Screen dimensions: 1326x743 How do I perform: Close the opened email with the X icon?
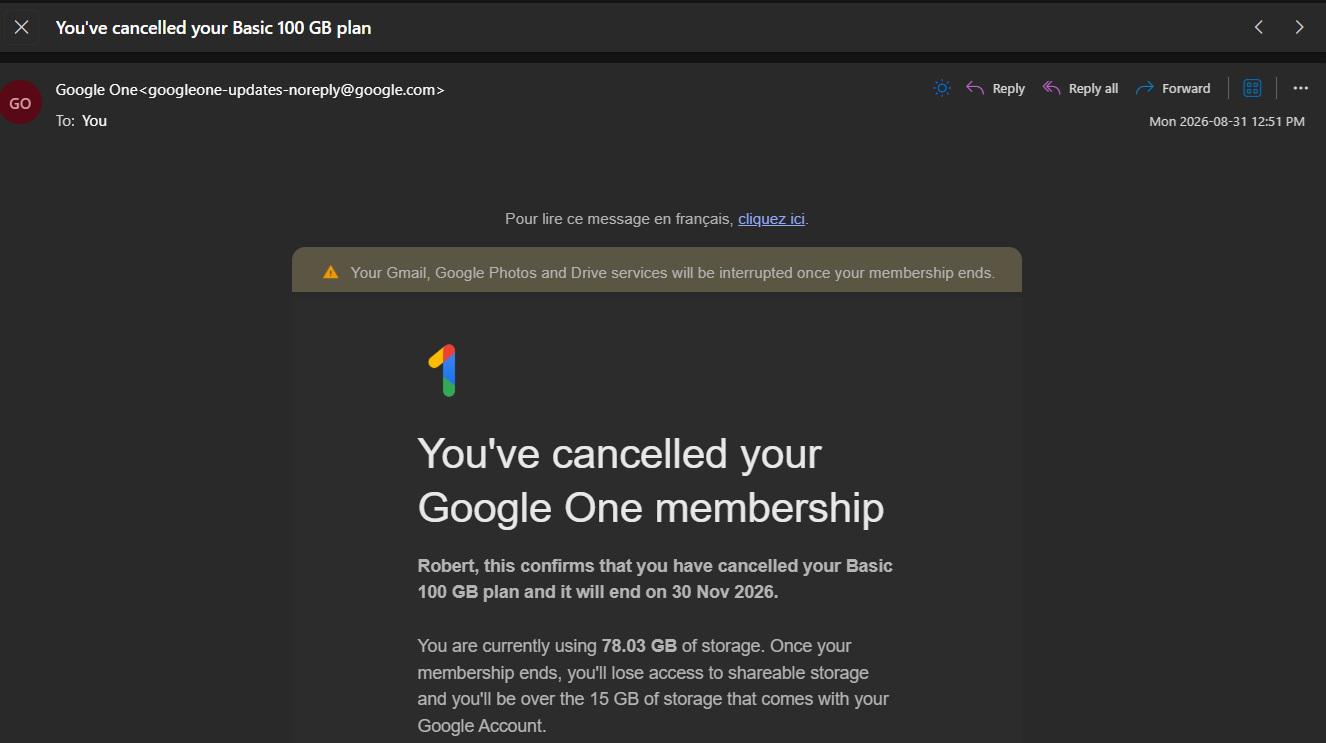[21, 27]
